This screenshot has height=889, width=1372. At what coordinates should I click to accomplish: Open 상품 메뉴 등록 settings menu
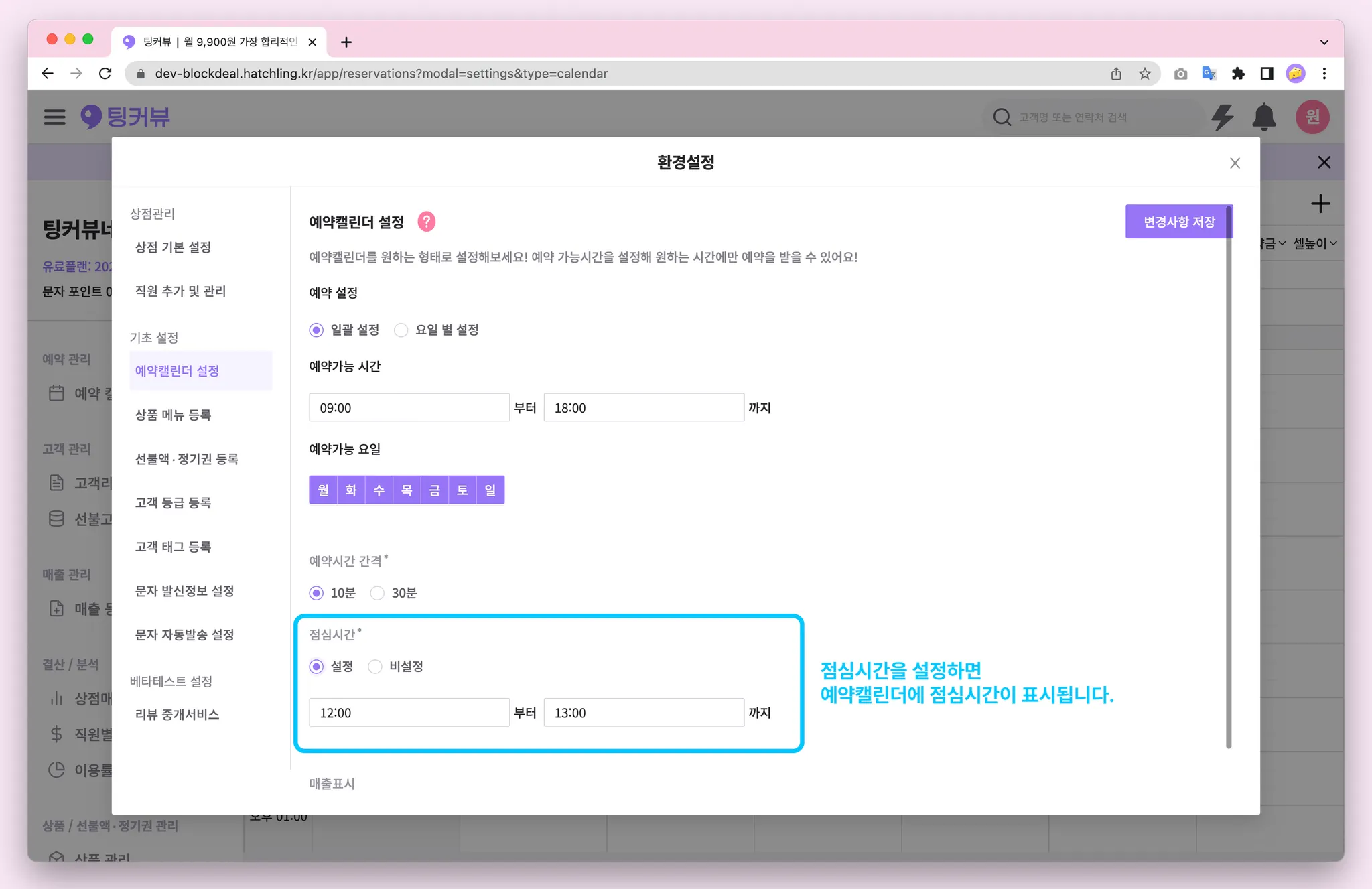tap(174, 415)
